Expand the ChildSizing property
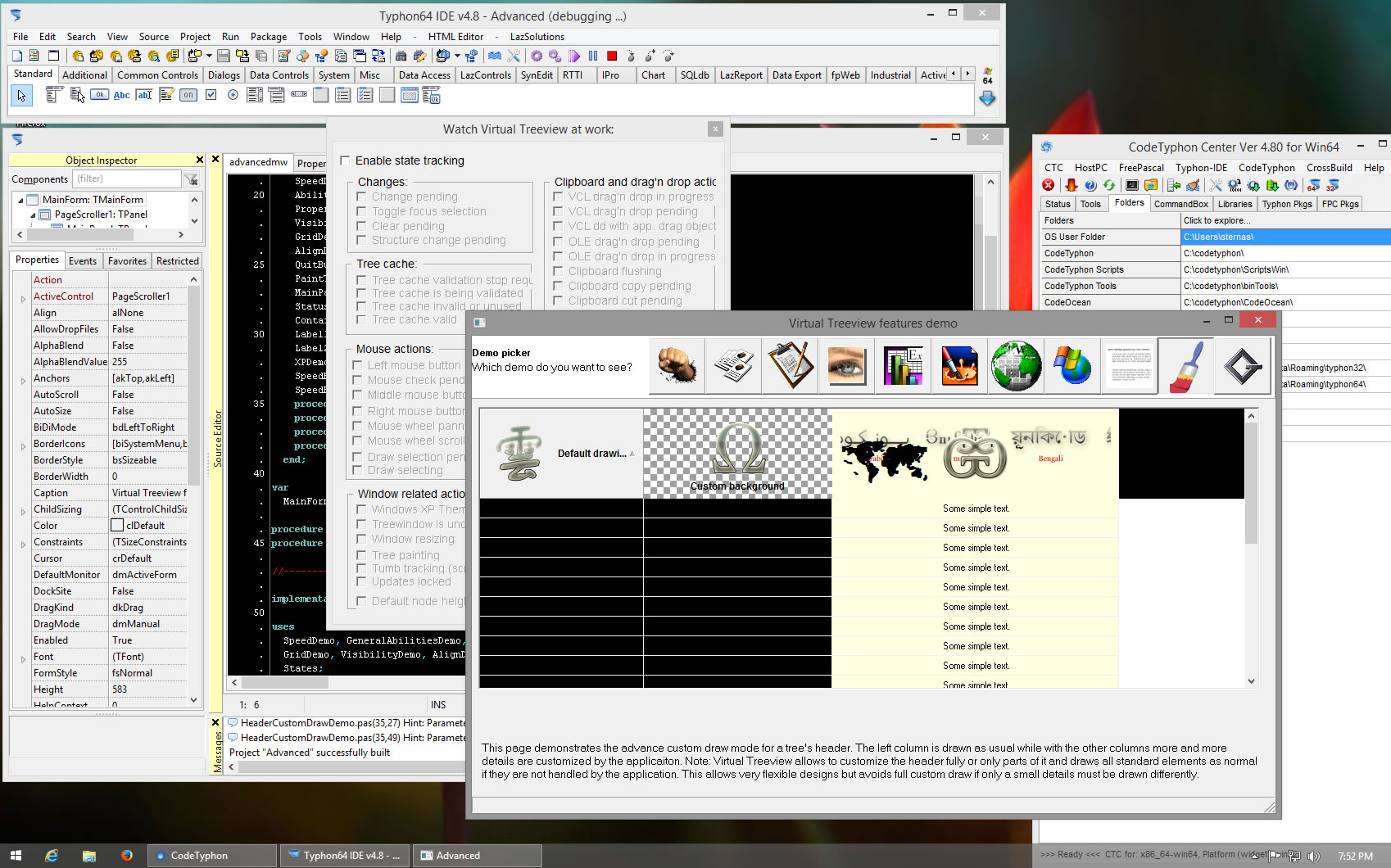The image size is (1391, 868). point(23,512)
